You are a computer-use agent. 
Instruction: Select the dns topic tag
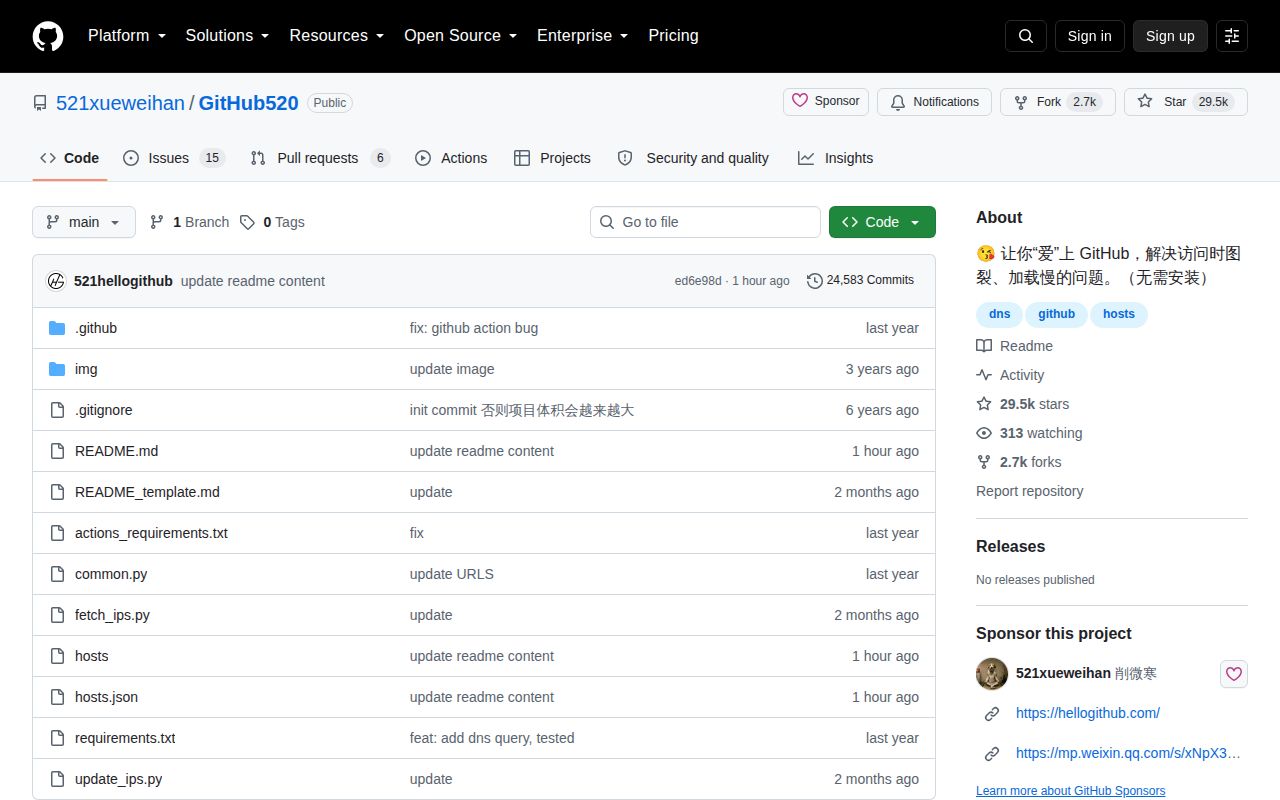(999, 314)
